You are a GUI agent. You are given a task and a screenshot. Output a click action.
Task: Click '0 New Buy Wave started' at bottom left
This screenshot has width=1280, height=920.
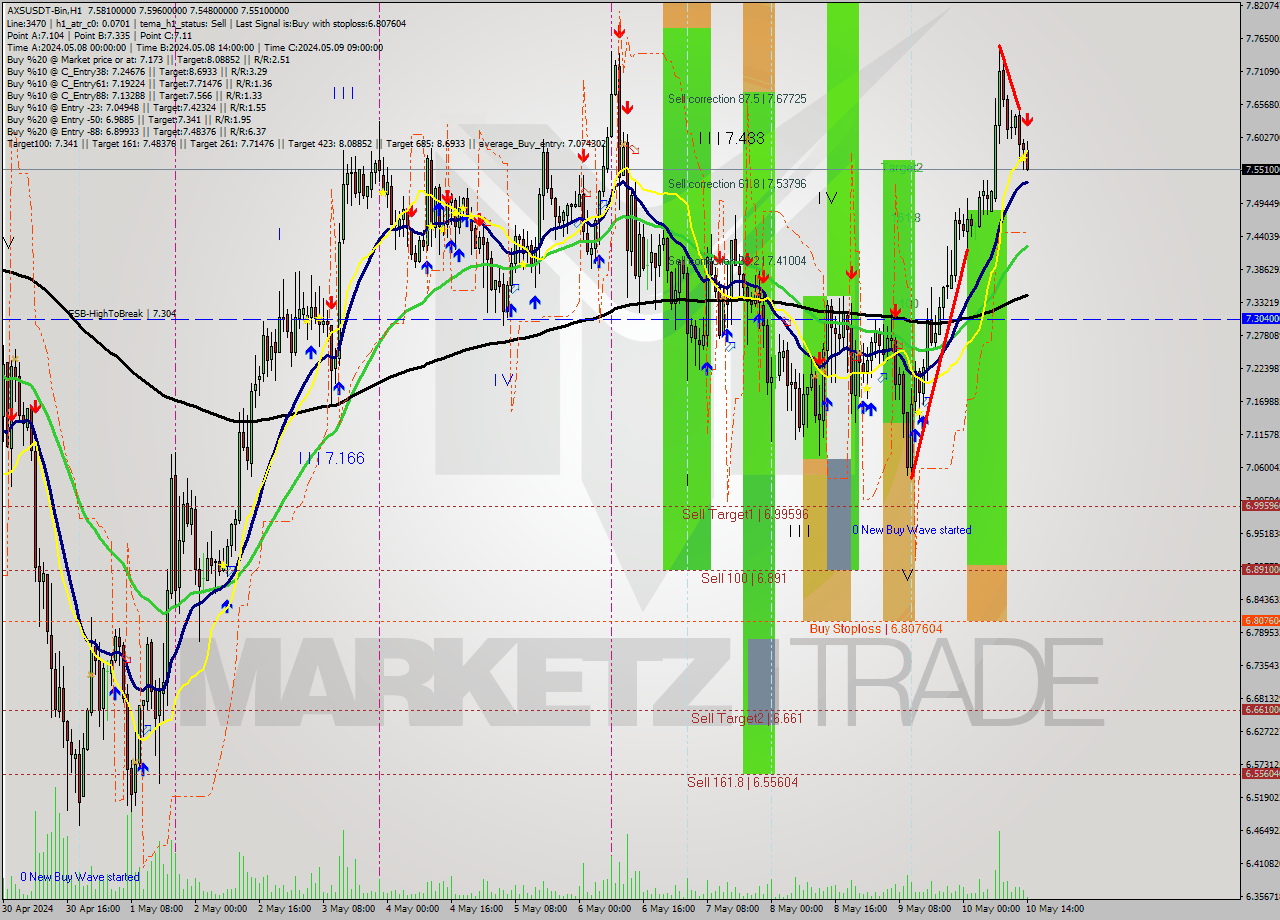tap(80, 877)
